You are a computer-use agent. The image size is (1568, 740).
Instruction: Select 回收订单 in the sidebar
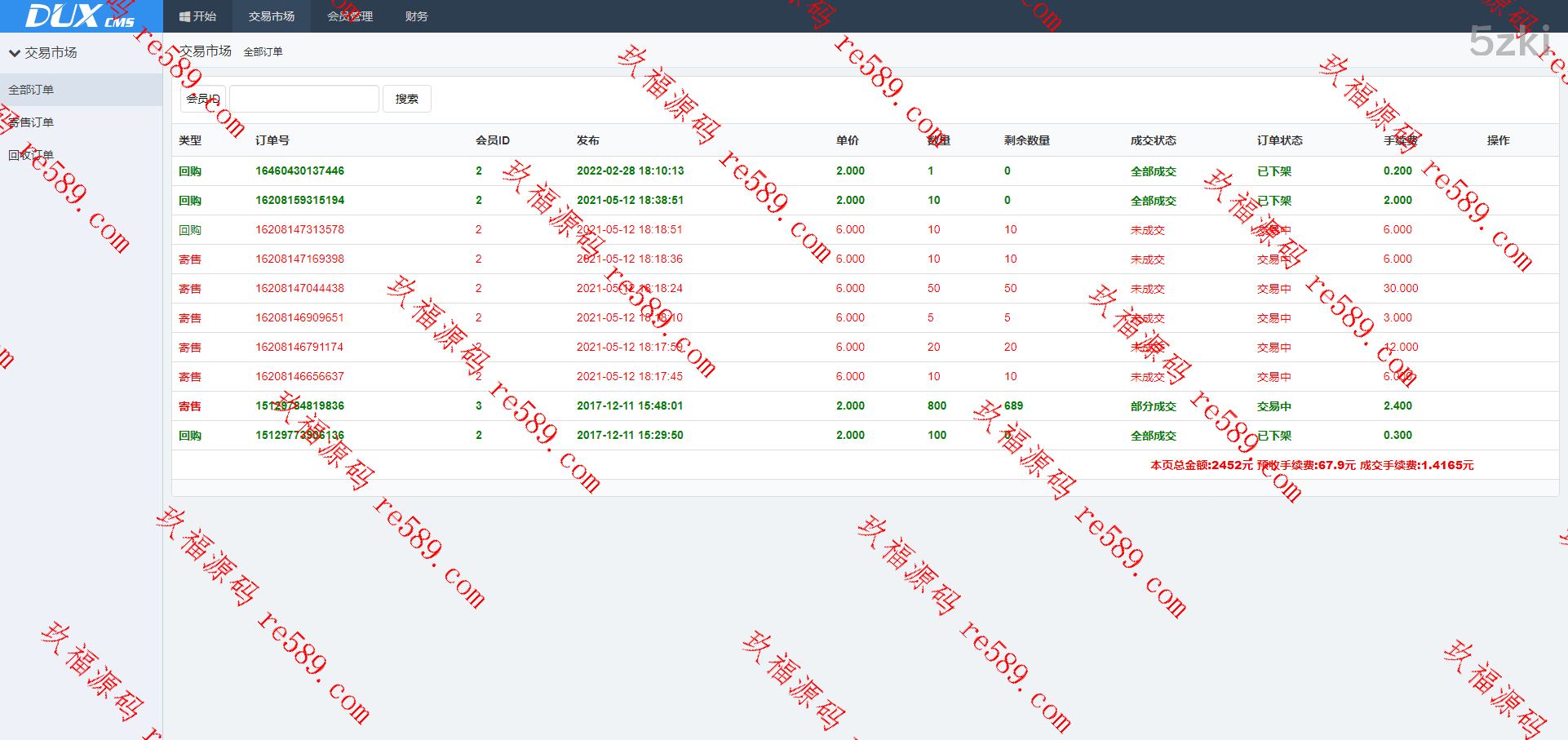[31, 155]
